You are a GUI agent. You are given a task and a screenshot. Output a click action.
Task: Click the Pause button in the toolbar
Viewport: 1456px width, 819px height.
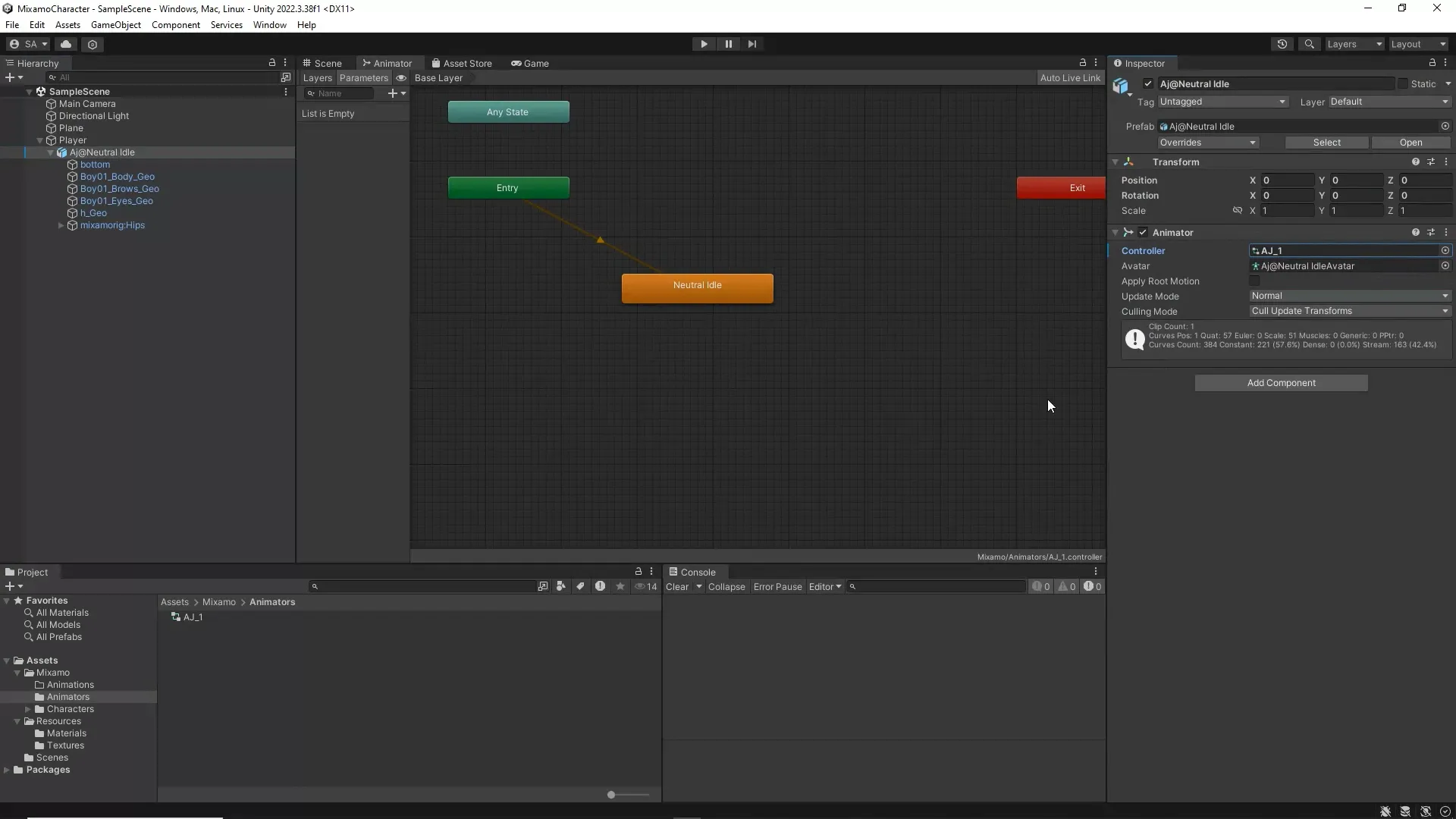coord(728,44)
